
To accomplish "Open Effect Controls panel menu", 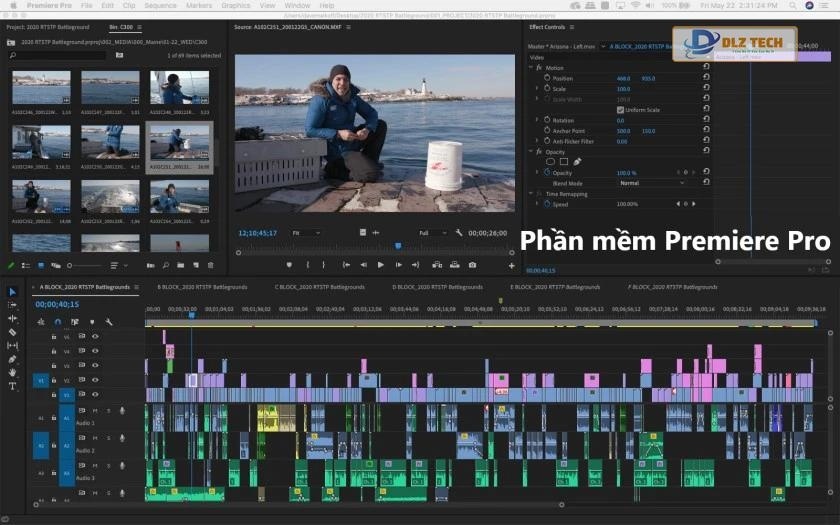I will pos(572,27).
